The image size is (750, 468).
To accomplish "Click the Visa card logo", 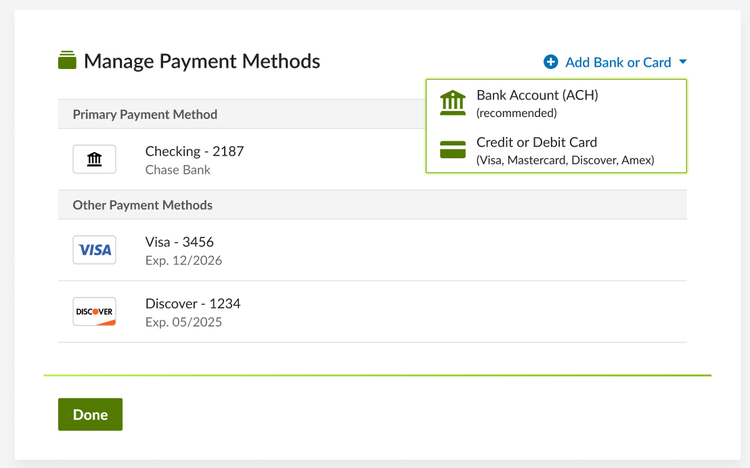I will click(94, 249).
